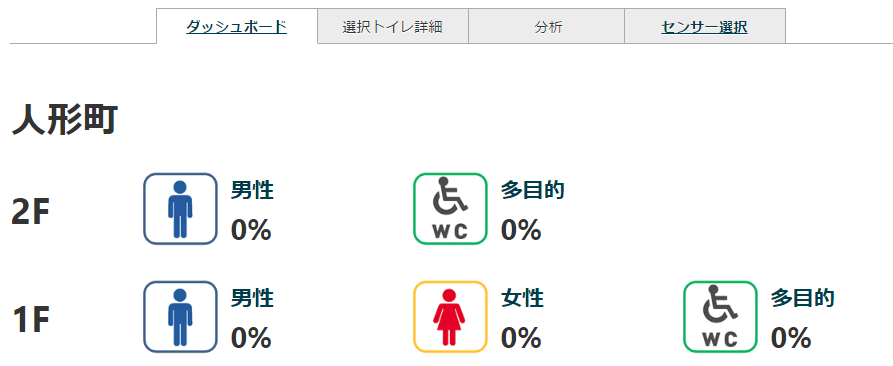Select the 多目的 label on 1F

tap(802, 298)
